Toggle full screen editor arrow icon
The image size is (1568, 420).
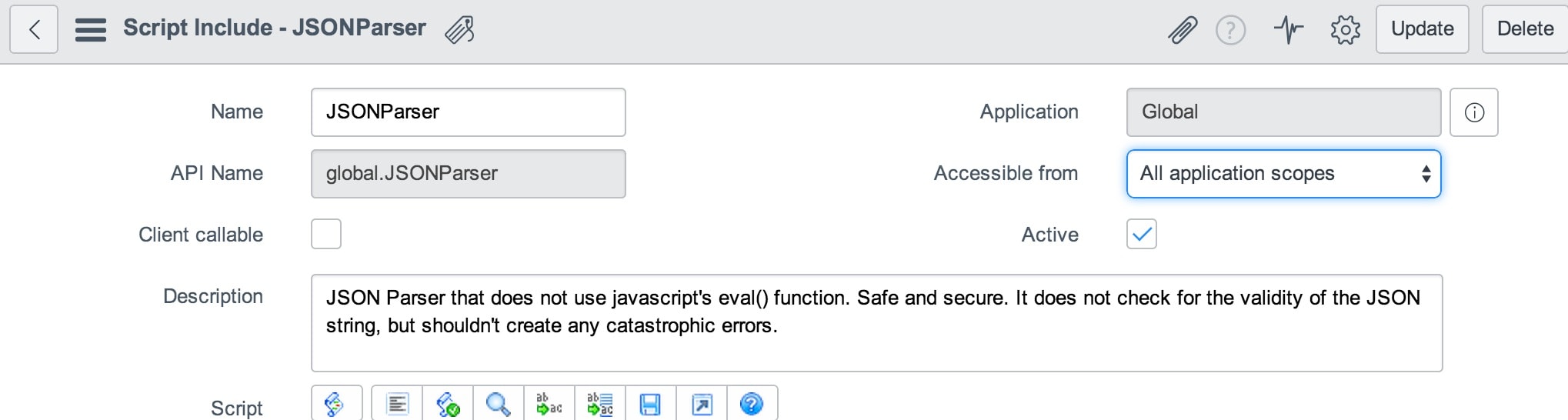[702, 403]
